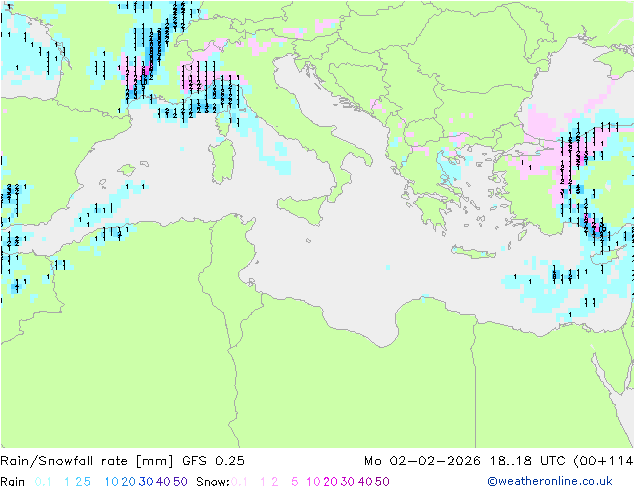
Task: Click the 'Snow:' legend label
Action: click(x=213, y=482)
